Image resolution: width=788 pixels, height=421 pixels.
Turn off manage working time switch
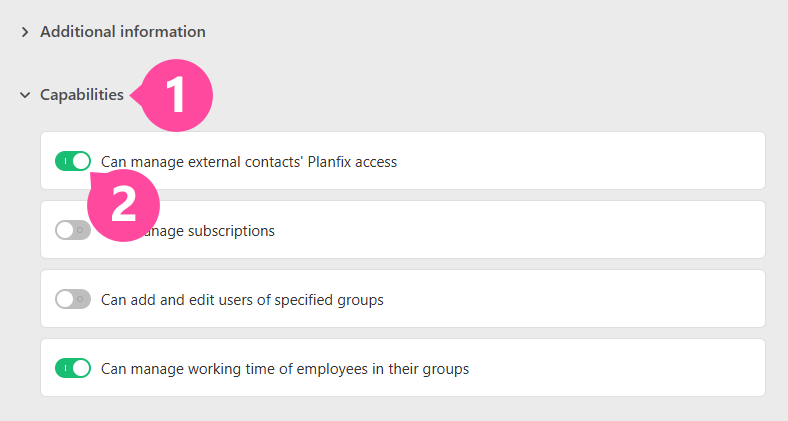73,368
